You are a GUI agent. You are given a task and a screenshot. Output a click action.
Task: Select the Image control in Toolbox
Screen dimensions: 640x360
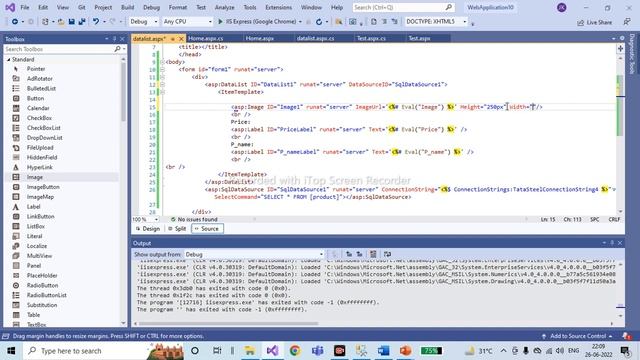(35, 177)
